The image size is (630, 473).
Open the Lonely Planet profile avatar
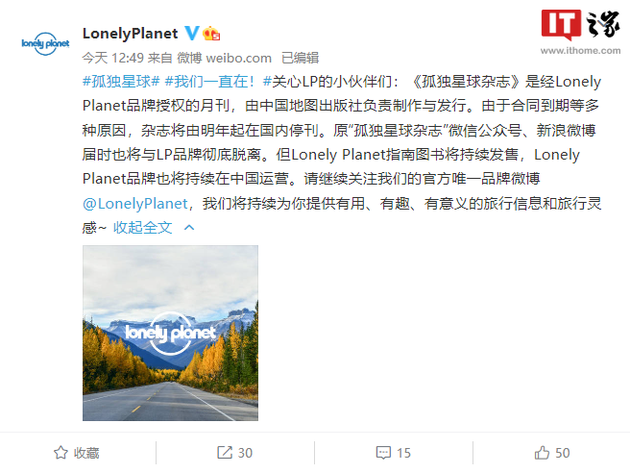pyautogui.click(x=45, y=43)
